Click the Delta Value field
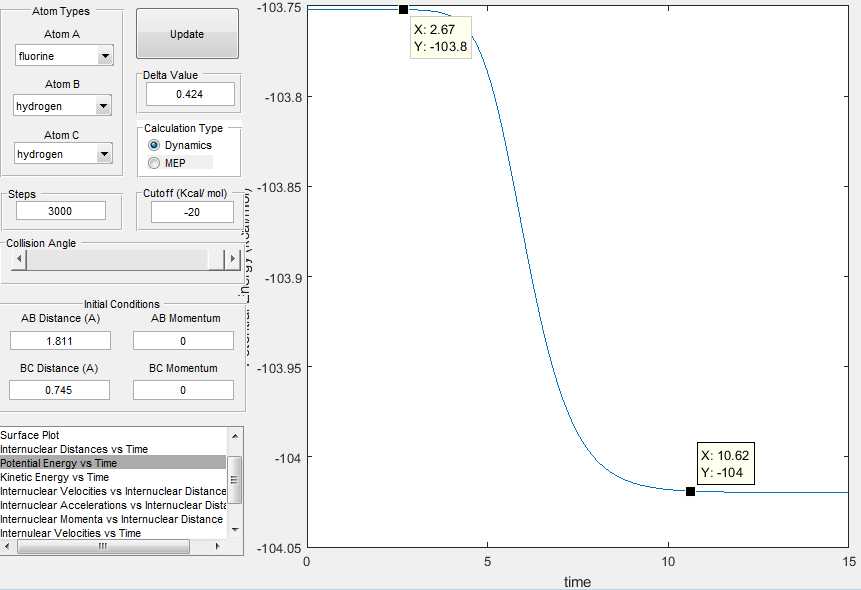The width and height of the screenshot is (861, 590). click(x=190, y=94)
